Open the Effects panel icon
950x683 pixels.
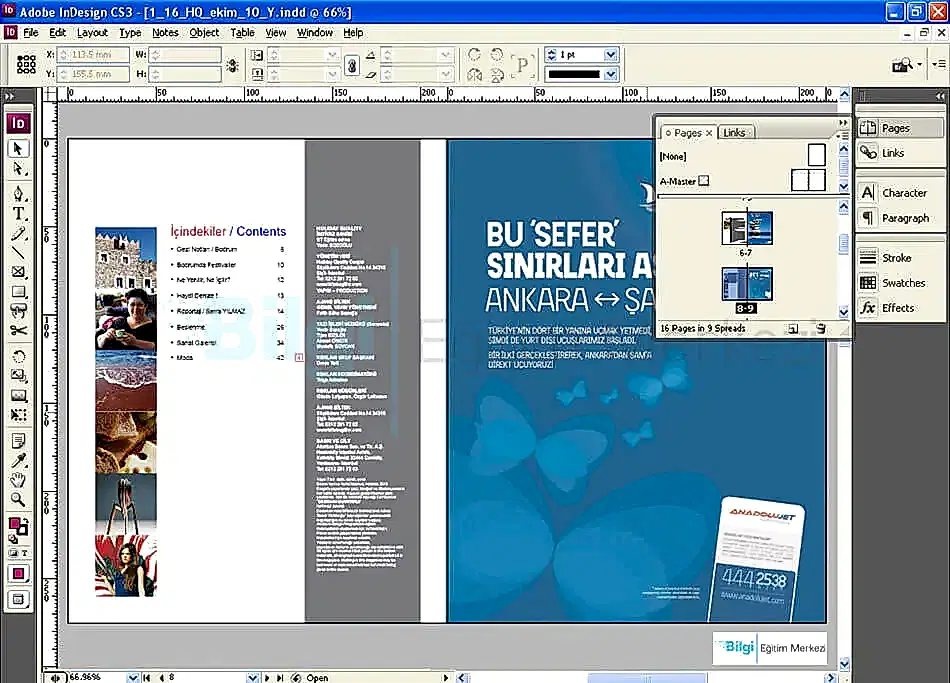pyautogui.click(x=897, y=308)
